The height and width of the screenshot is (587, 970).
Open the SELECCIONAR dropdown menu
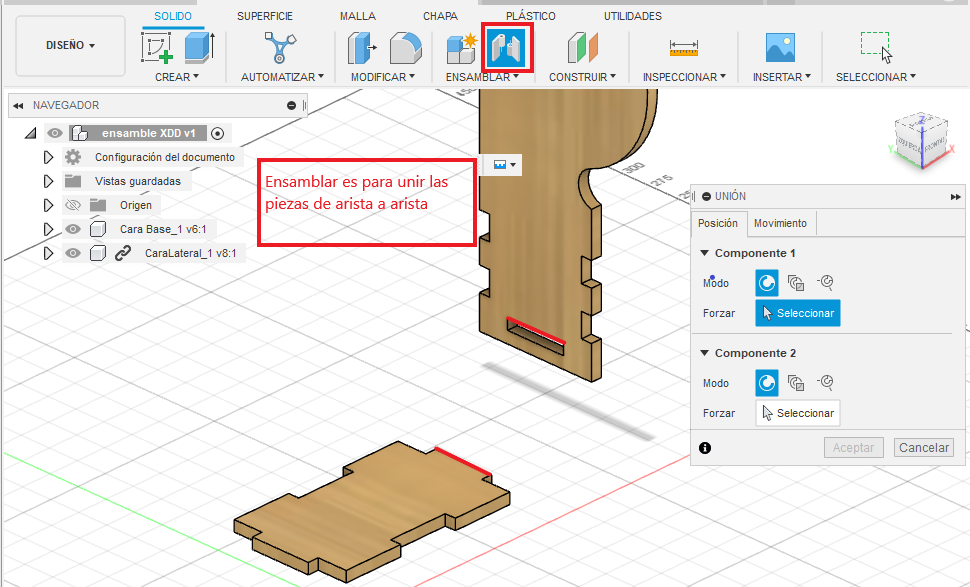[875, 77]
